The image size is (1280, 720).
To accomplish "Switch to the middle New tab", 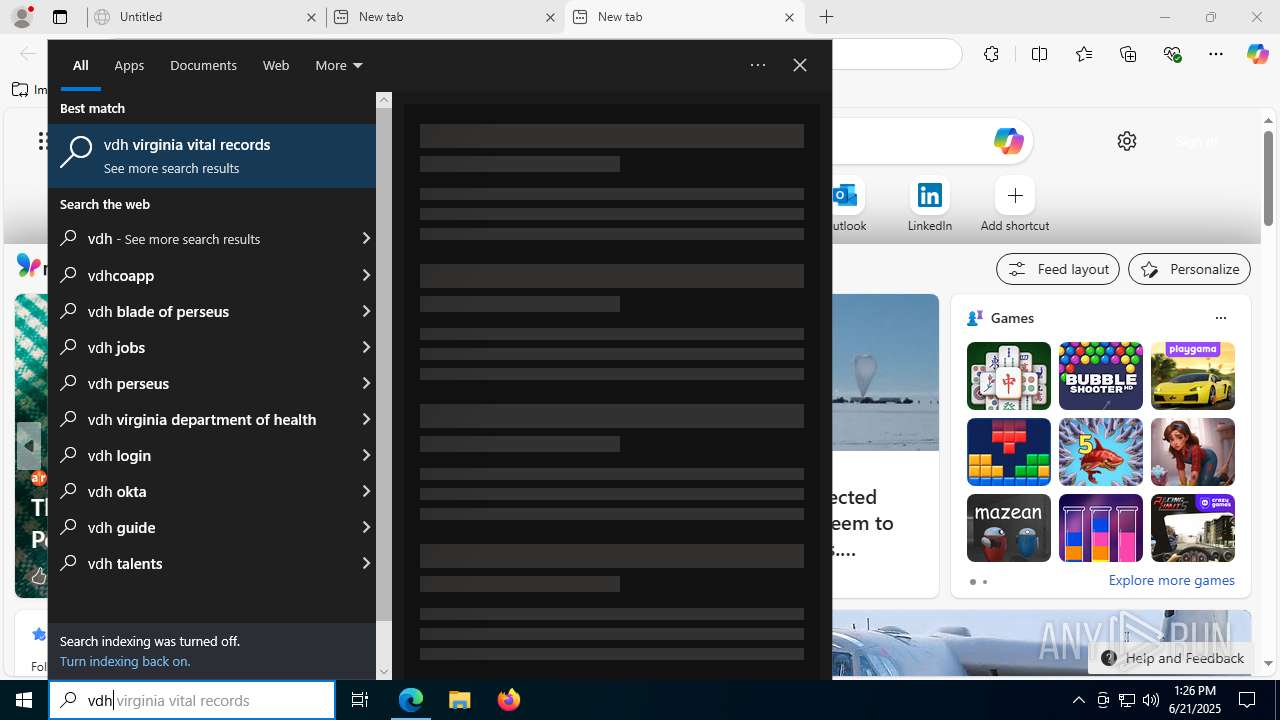I will [x=445, y=17].
